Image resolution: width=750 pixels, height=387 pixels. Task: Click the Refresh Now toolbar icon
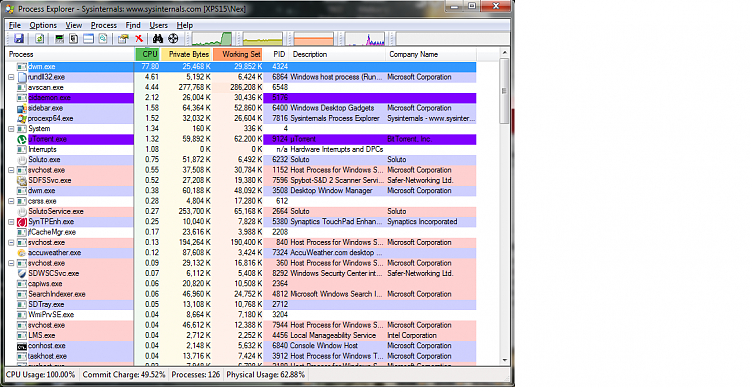(39, 39)
